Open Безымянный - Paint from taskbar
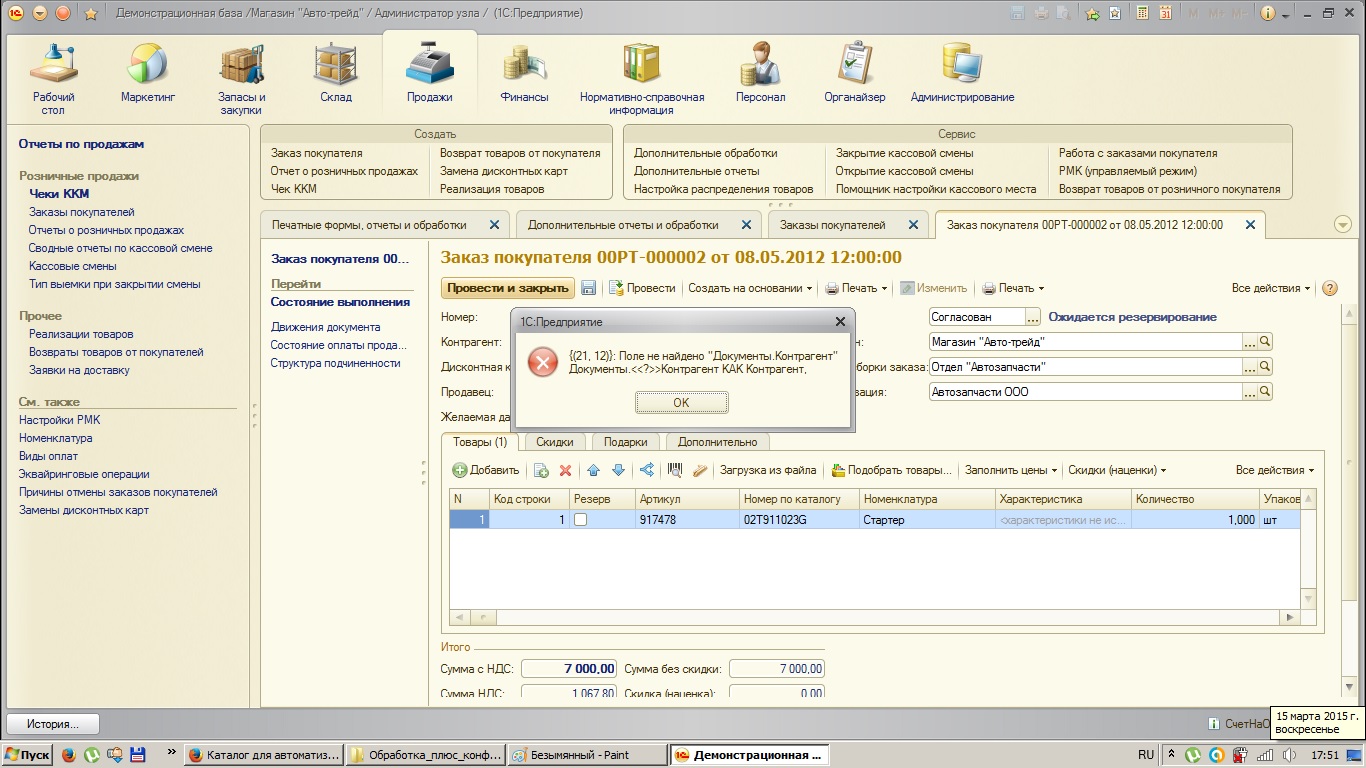The image size is (1366, 768). [x=587, y=755]
